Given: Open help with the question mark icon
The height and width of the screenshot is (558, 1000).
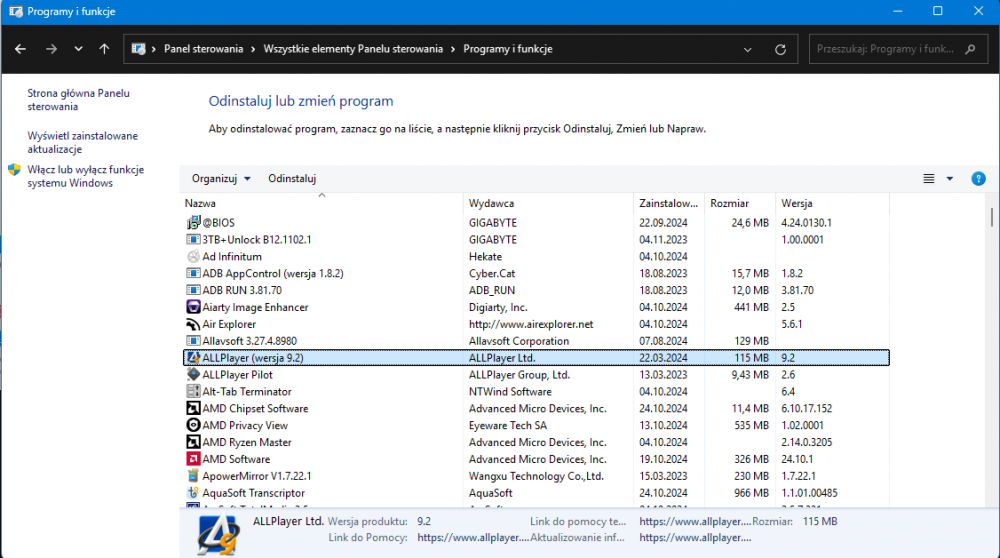Looking at the screenshot, I should tap(978, 179).
